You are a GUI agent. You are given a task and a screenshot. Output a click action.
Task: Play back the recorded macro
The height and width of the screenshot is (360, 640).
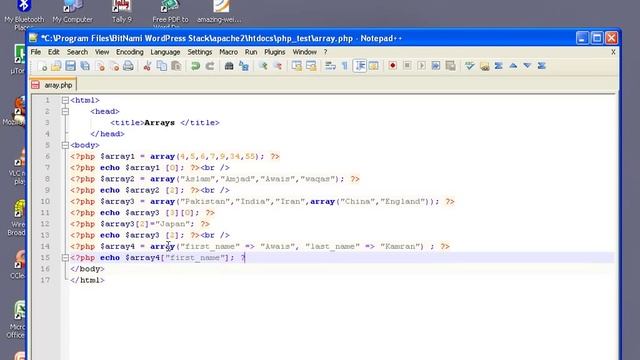click(x=421, y=66)
